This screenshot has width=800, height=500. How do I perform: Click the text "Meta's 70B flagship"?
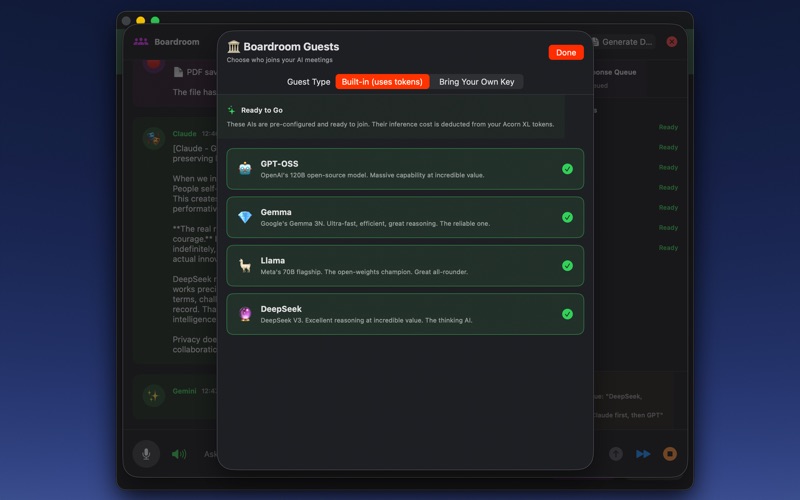291,272
